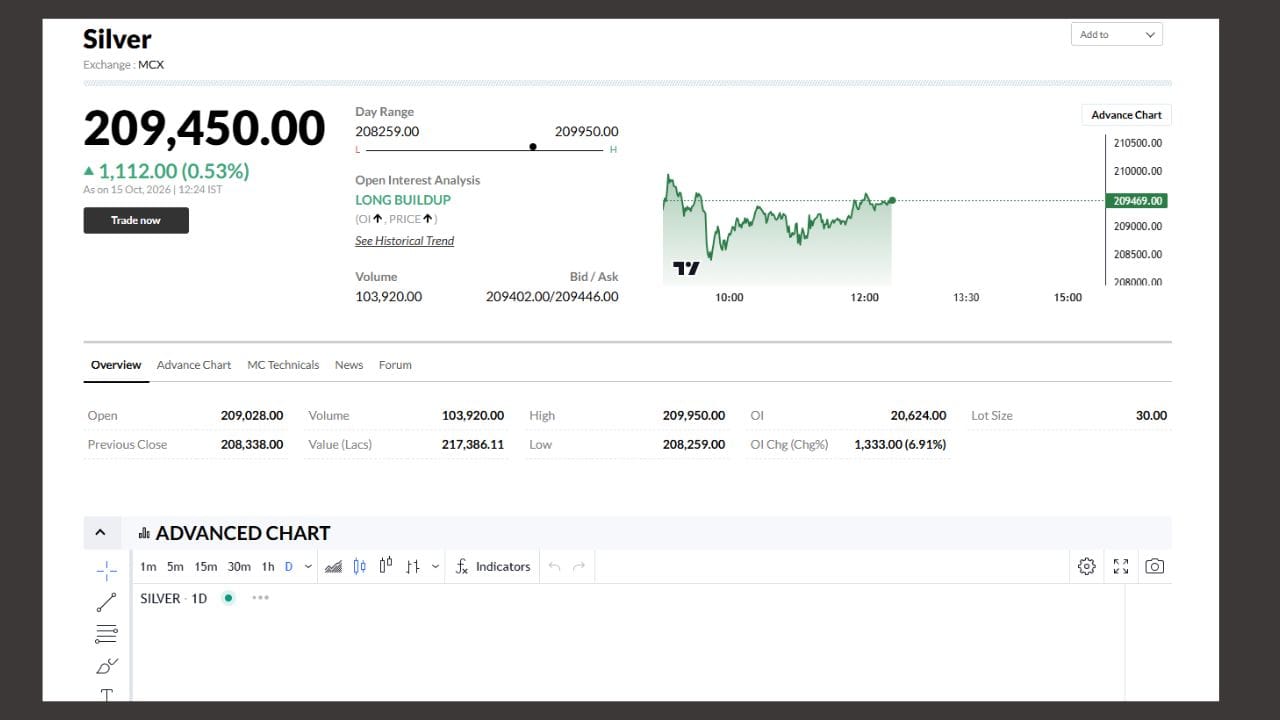The height and width of the screenshot is (720, 1280).
Task: Pick the trend line drawing tool
Action: point(106,603)
